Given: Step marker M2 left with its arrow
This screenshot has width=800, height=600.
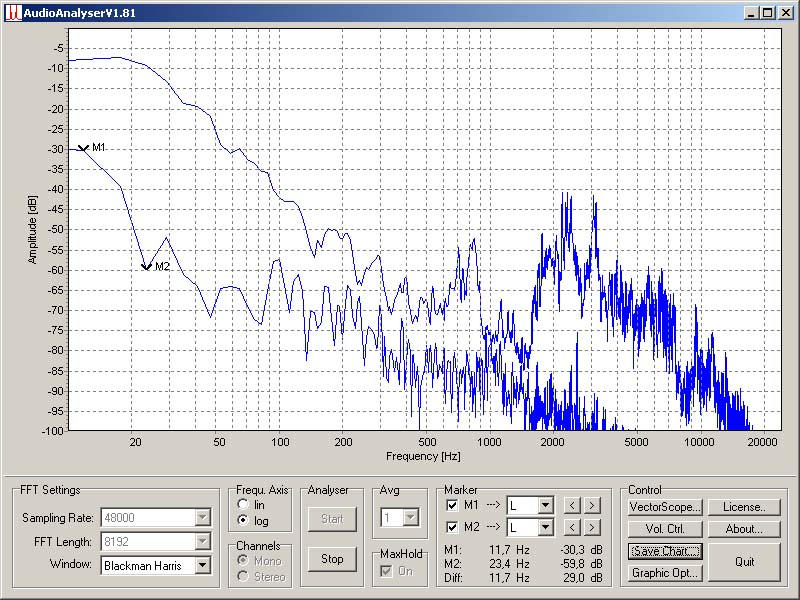Looking at the screenshot, I should (x=572, y=527).
